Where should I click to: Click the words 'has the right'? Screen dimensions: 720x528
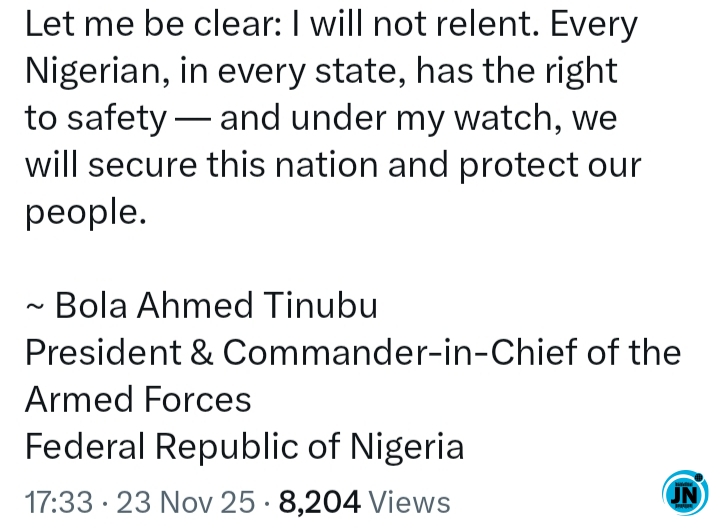[516, 72]
